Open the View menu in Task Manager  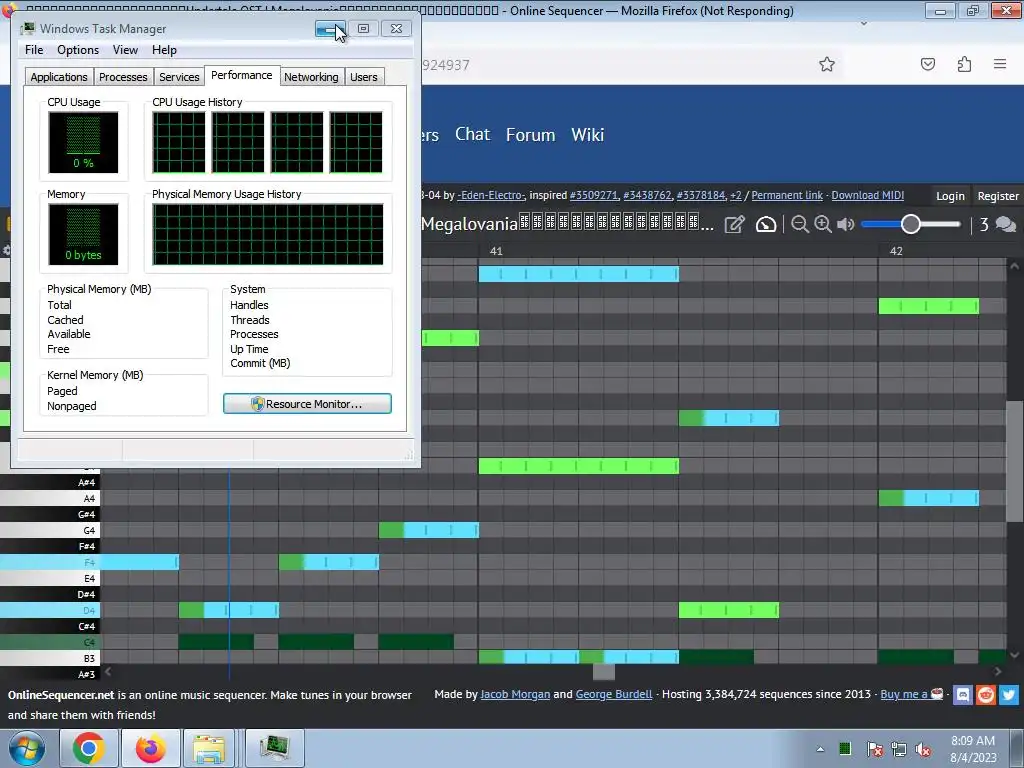[x=125, y=50]
